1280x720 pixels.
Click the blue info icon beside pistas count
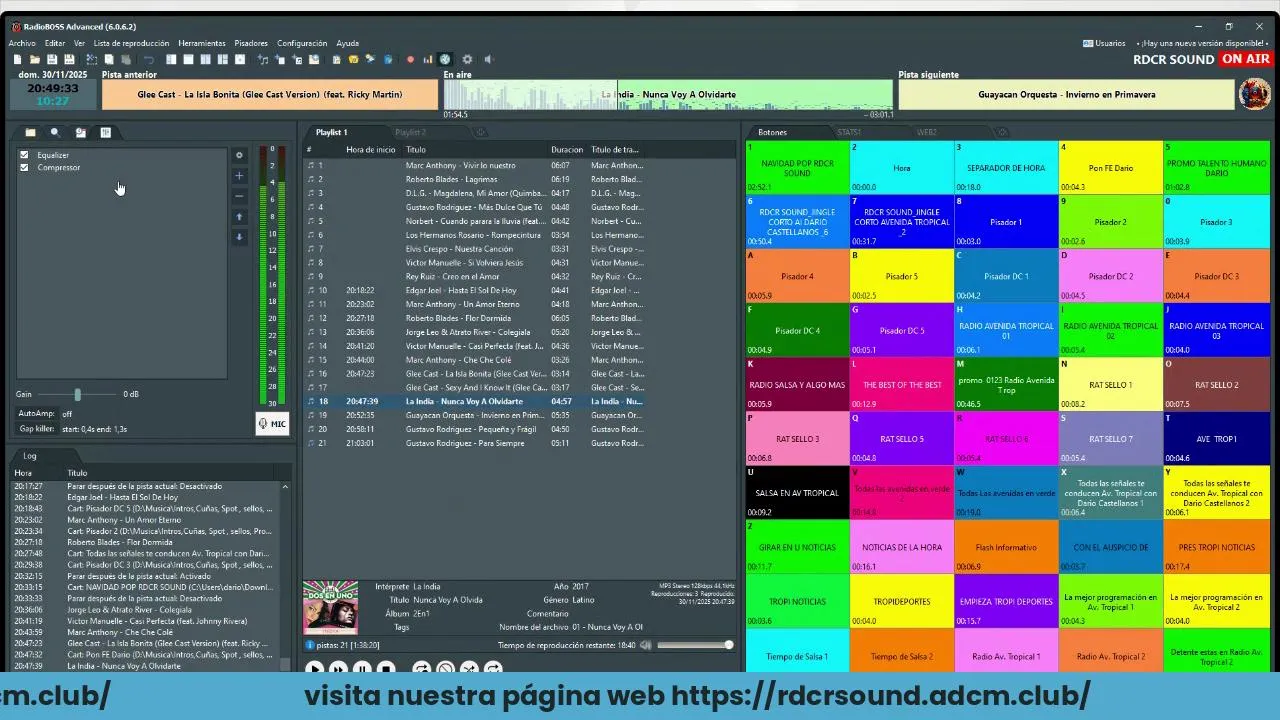tap(310, 645)
